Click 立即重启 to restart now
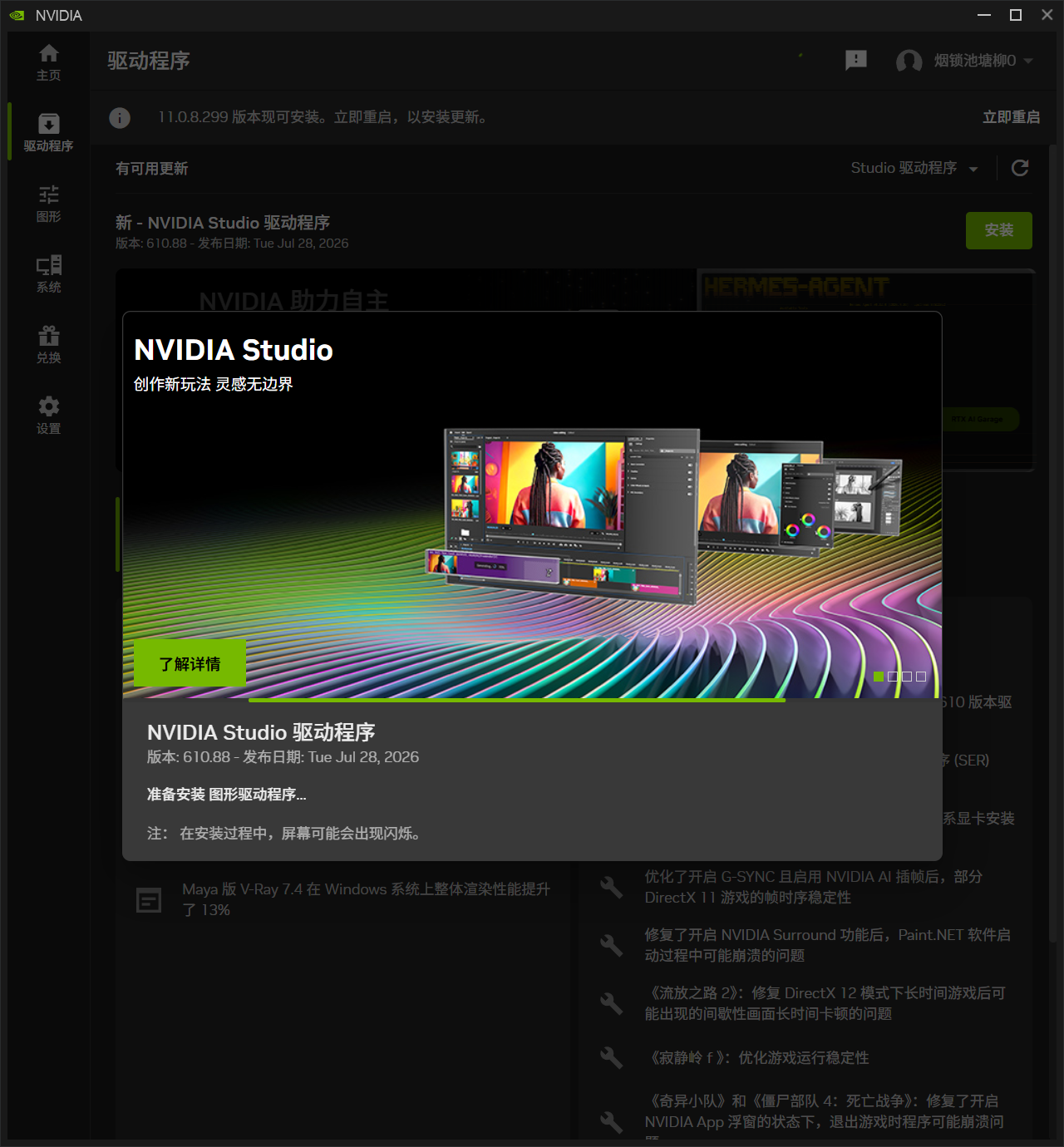The image size is (1064, 1147). click(x=1011, y=117)
